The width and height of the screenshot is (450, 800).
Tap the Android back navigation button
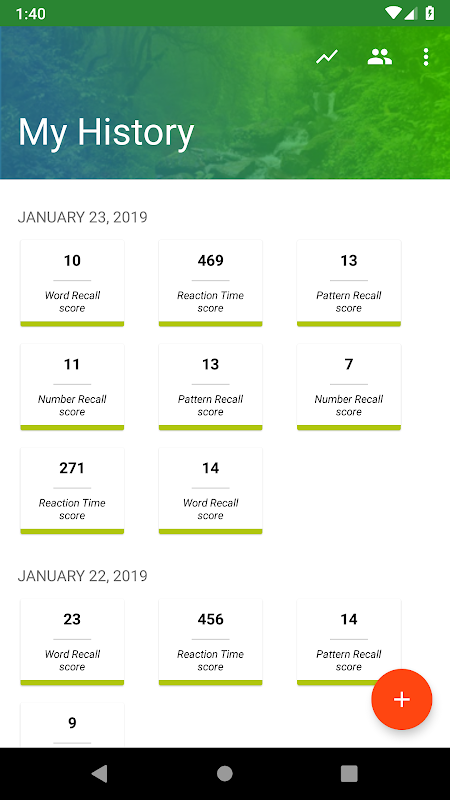[99, 773]
